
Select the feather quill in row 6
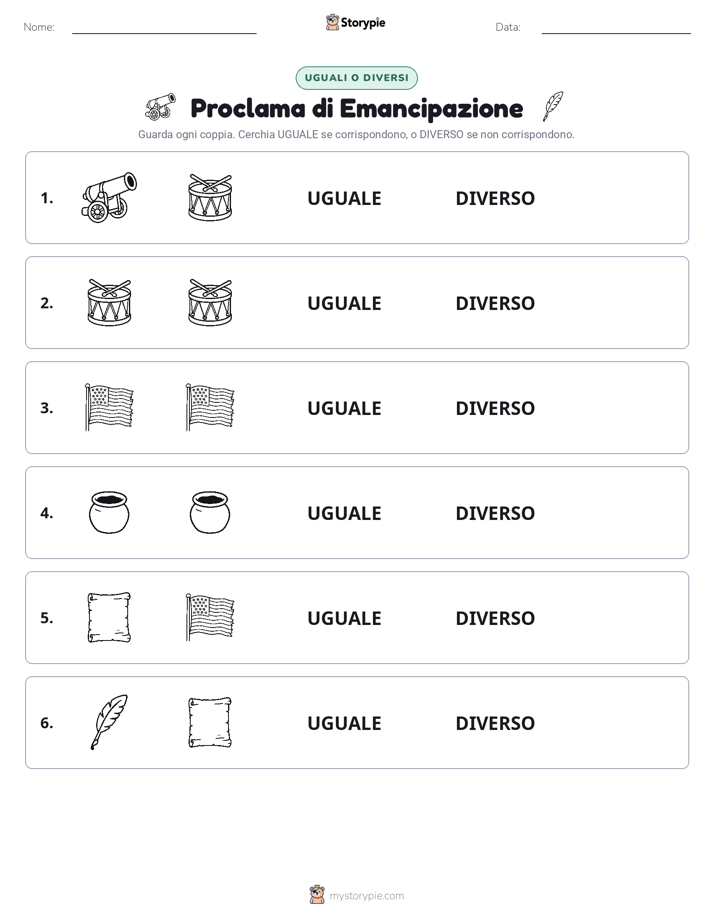[x=109, y=722]
